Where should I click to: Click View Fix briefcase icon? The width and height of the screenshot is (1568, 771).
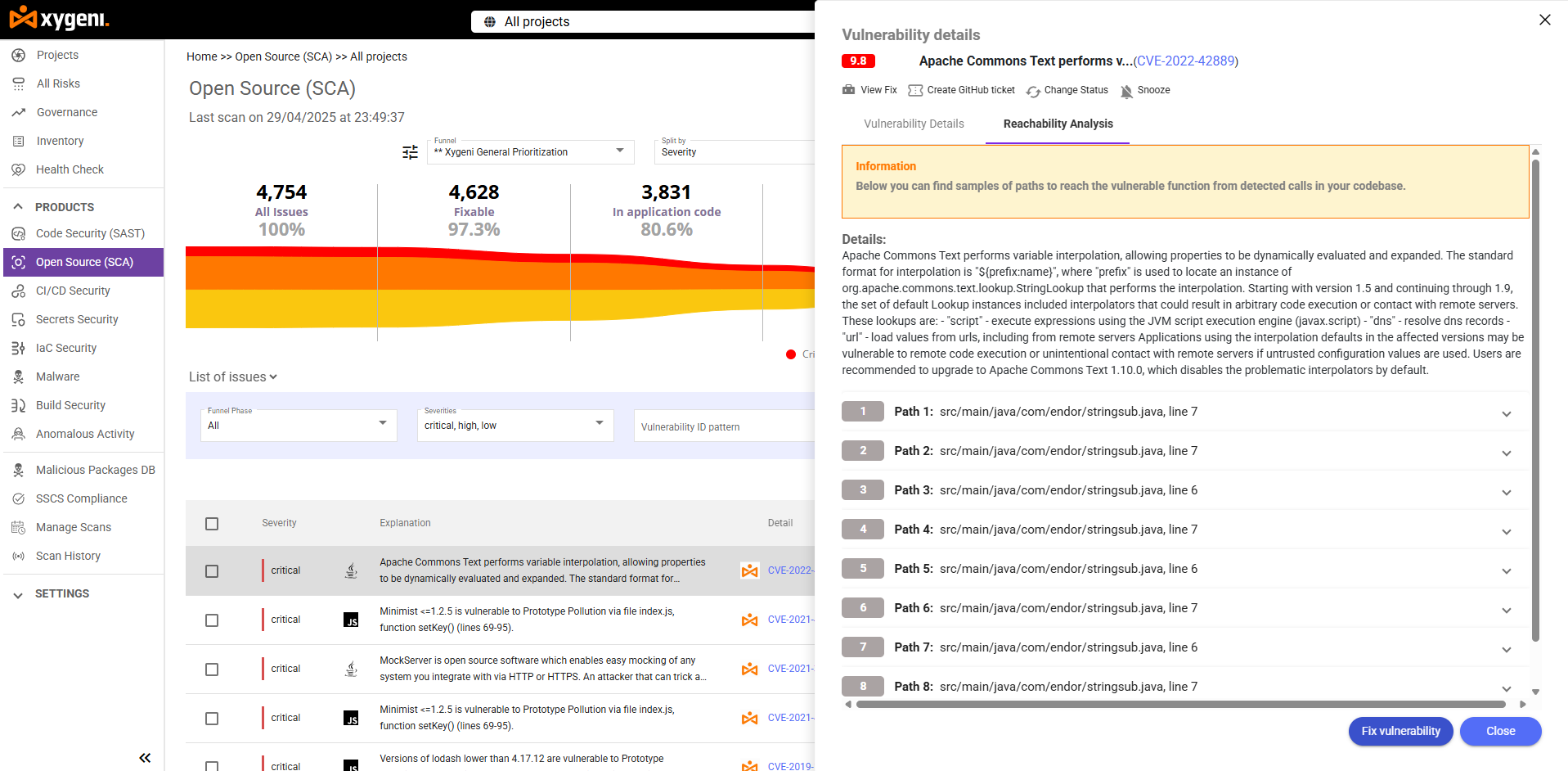[849, 90]
